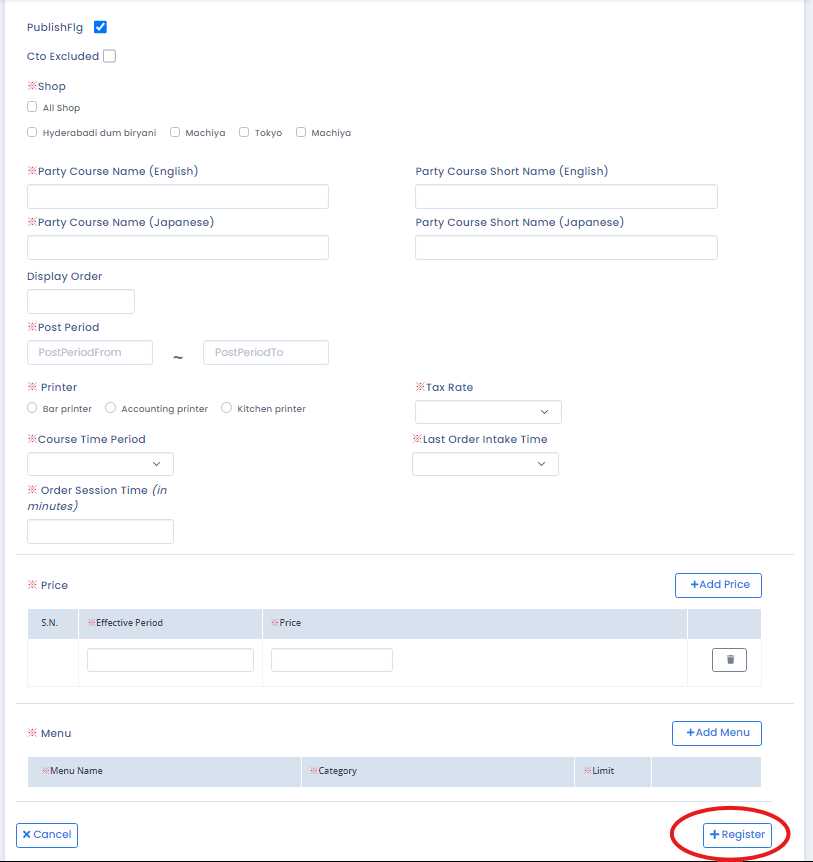The width and height of the screenshot is (813, 862).
Task: Focus the Party Course Name (English) field
Action: [178, 197]
